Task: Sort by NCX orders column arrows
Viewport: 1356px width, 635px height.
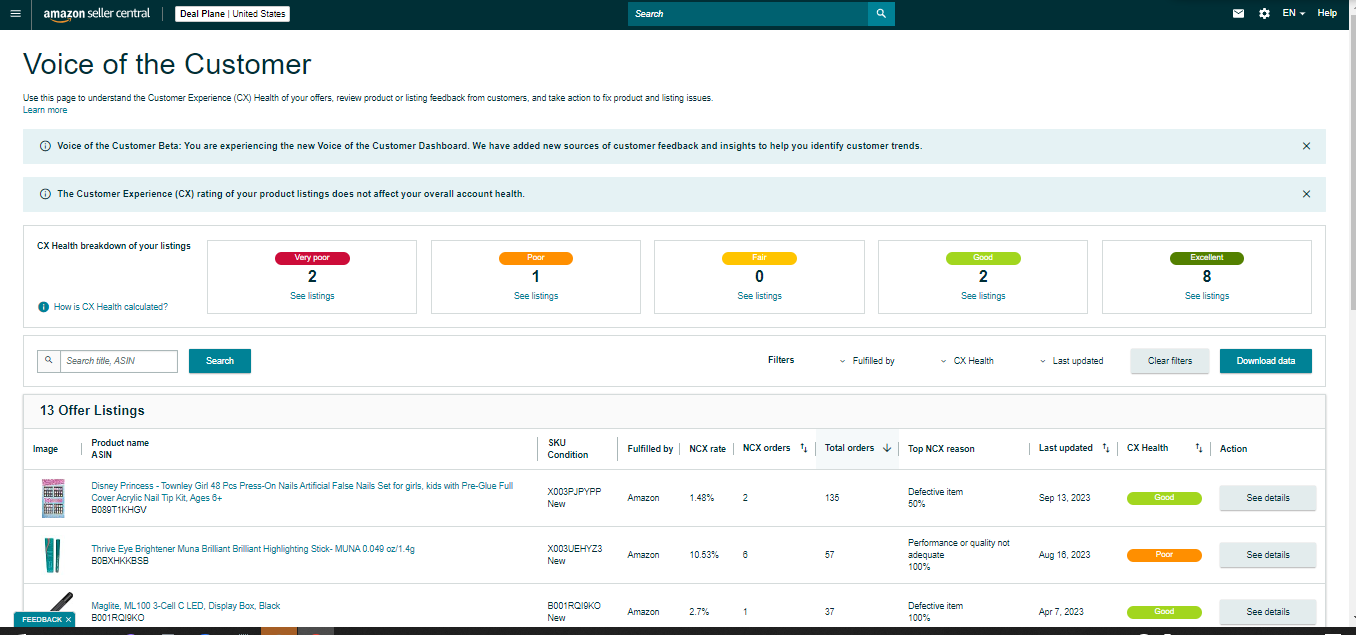Action: pyautogui.click(x=804, y=448)
